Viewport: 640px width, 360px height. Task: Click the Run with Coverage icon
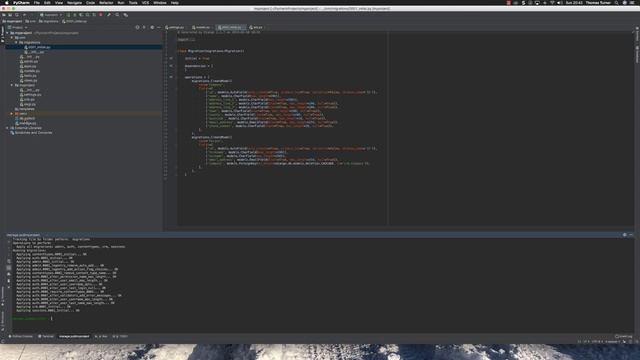coord(81,15)
